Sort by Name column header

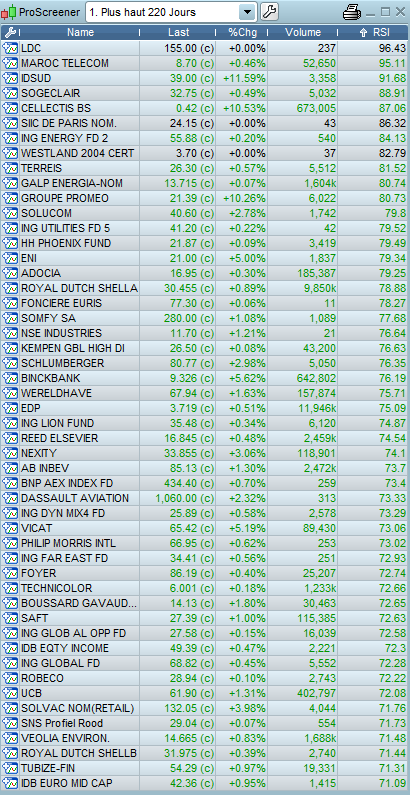point(81,32)
